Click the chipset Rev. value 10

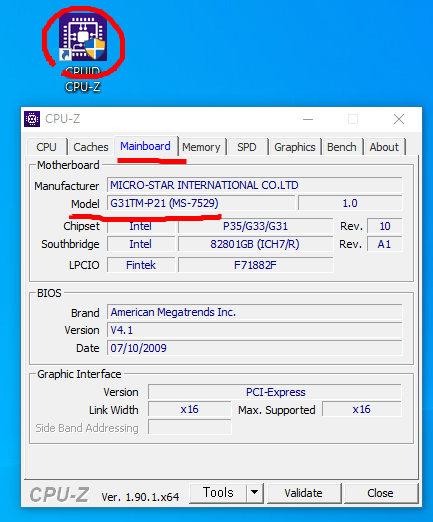click(x=385, y=226)
